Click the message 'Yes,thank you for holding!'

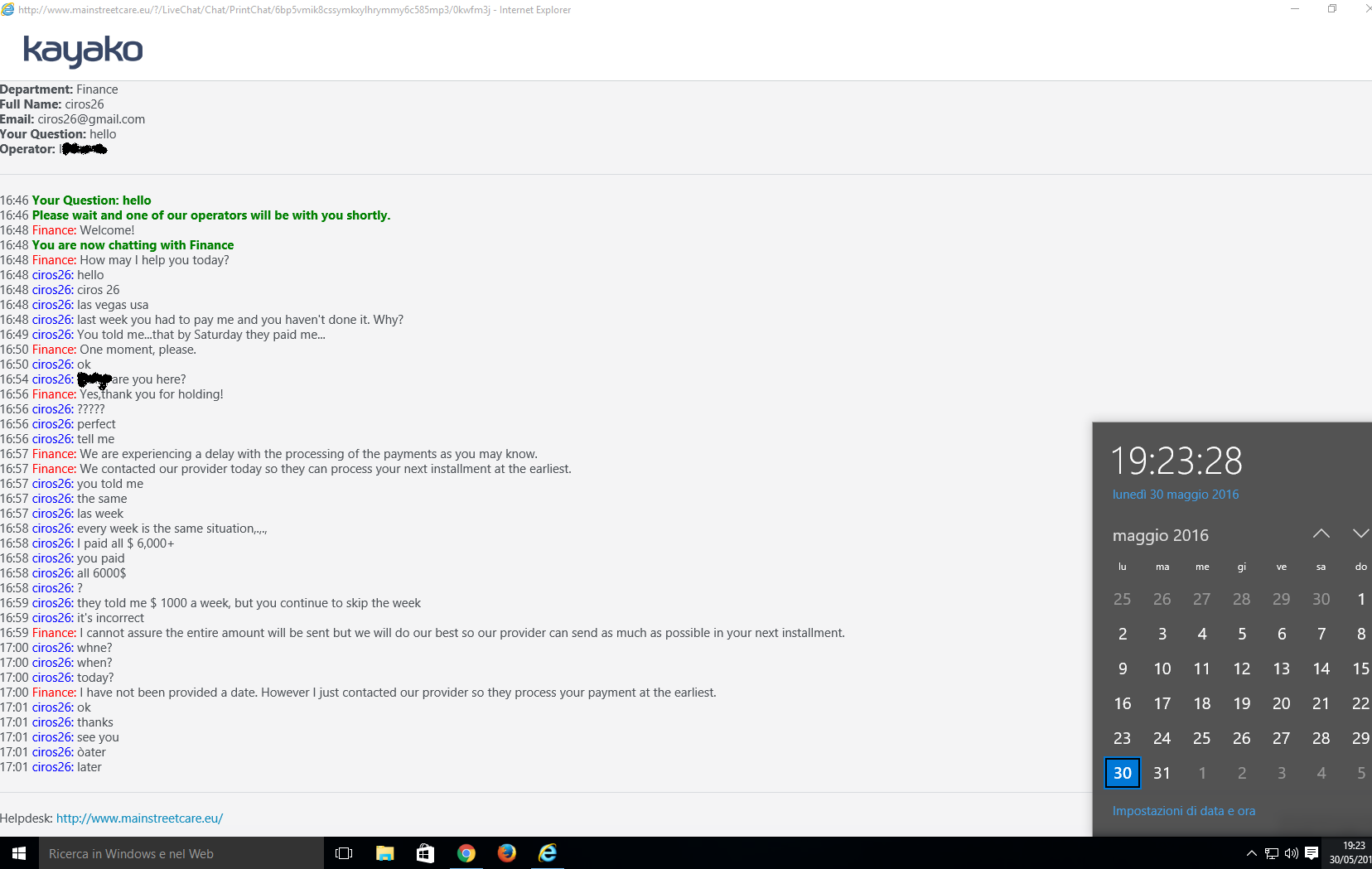pos(152,394)
